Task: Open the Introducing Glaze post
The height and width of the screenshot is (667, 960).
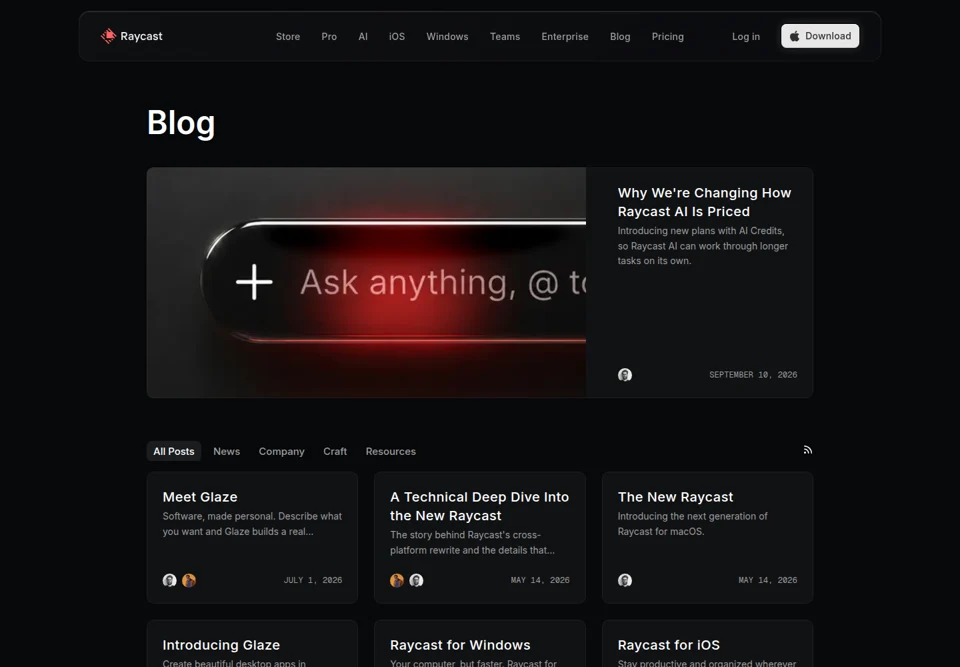Action: pos(221,645)
